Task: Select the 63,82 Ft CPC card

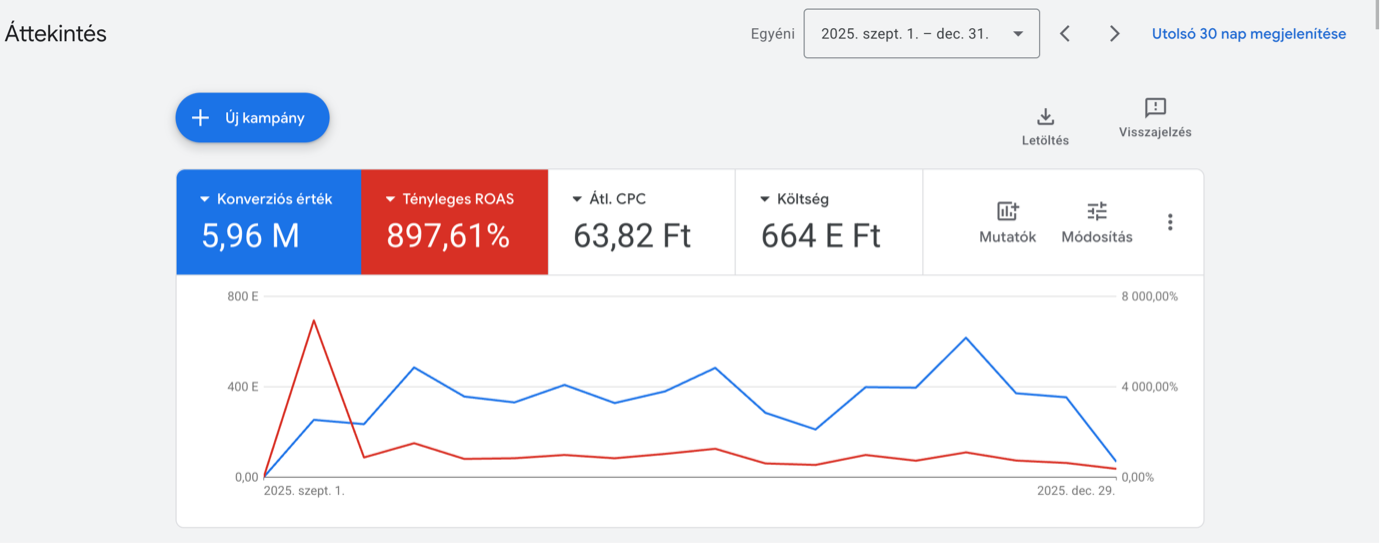Action: pos(642,222)
